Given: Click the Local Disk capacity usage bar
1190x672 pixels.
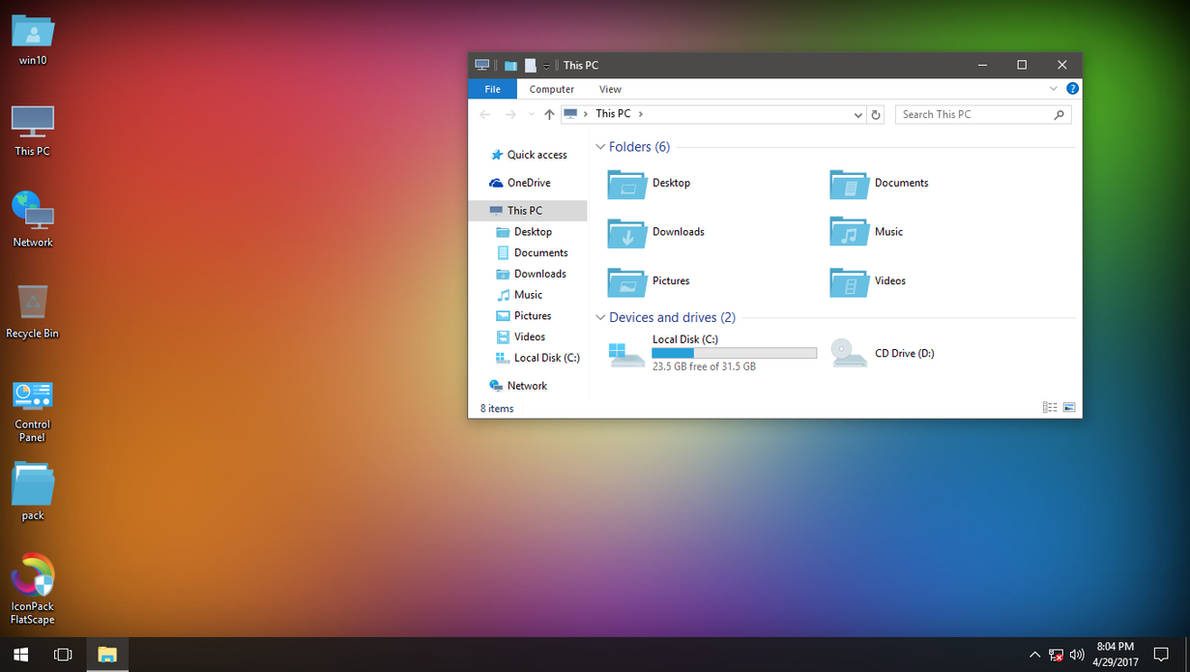Looking at the screenshot, I should [x=734, y=353].
